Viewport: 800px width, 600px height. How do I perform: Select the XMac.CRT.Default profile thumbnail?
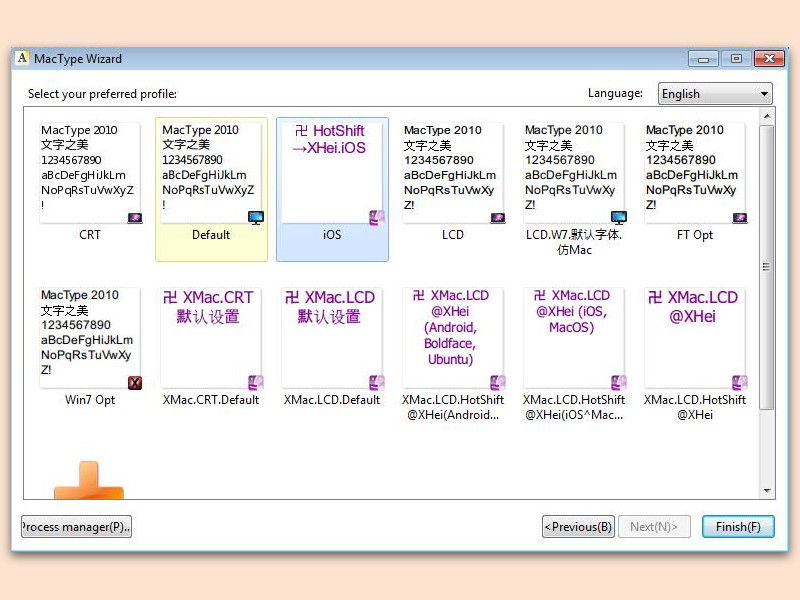[211, 337]
